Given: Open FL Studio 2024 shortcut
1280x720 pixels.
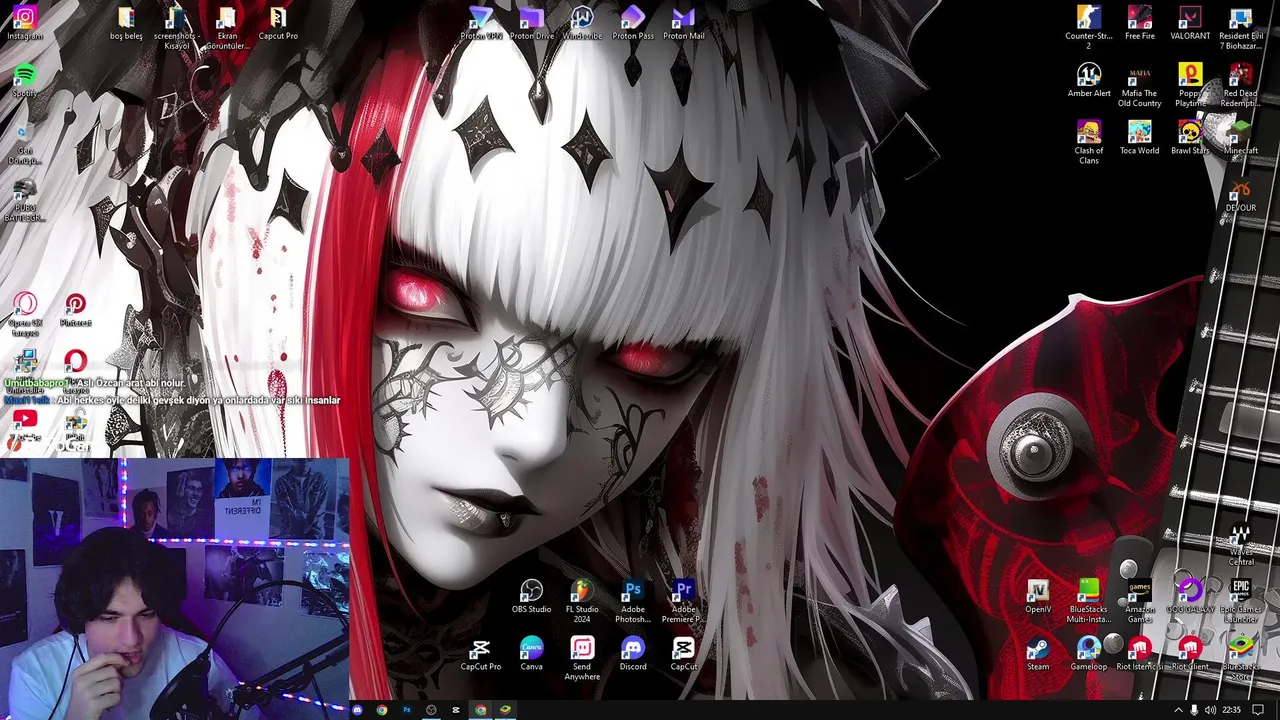Looking at the screenshot, I should click(x=582, y=601).
